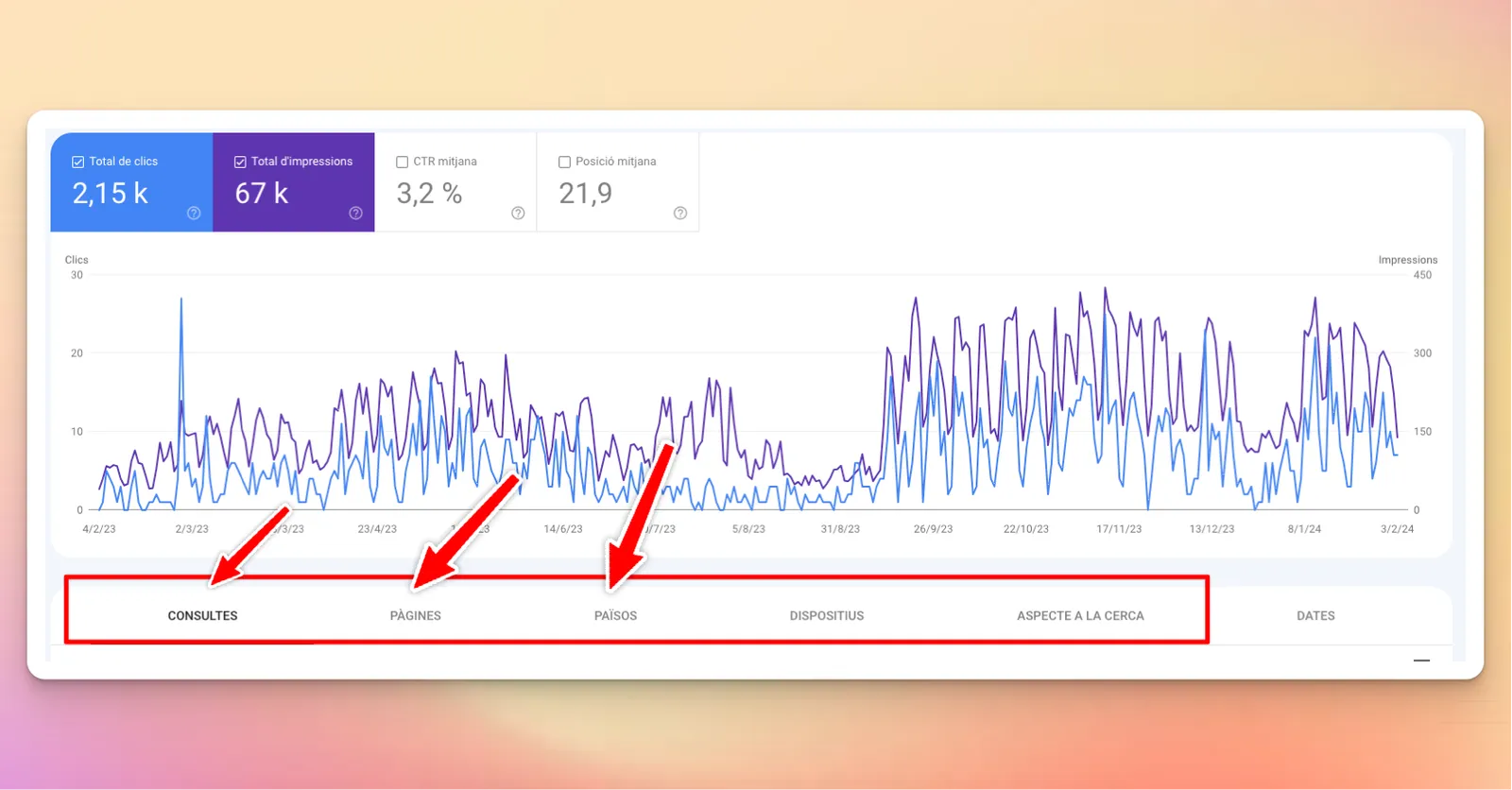This screenshot has width=1512, height=790.
Task: Click the 8/1/24 date axis label
Action: coord(1304,529)
